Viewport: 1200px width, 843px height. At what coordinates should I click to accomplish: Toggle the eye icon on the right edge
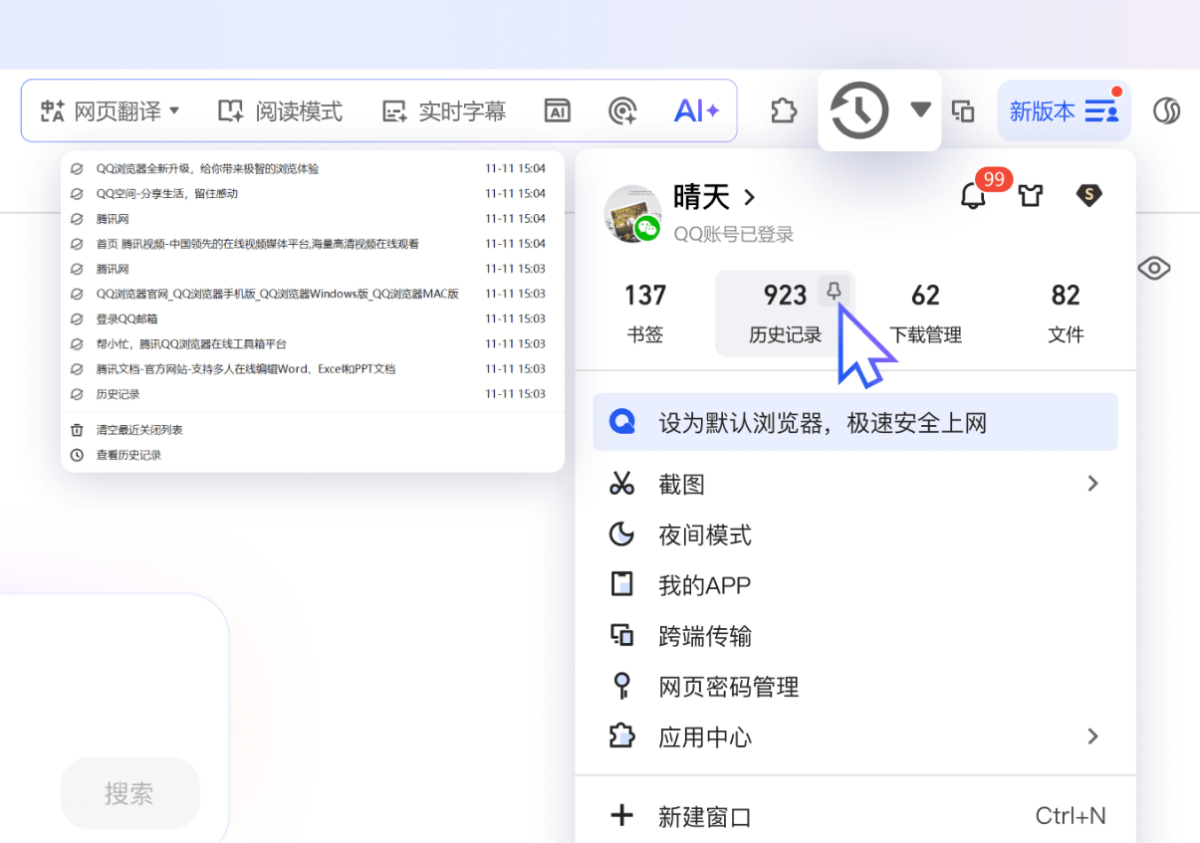pyautogui.click(x=1154, y=268)
